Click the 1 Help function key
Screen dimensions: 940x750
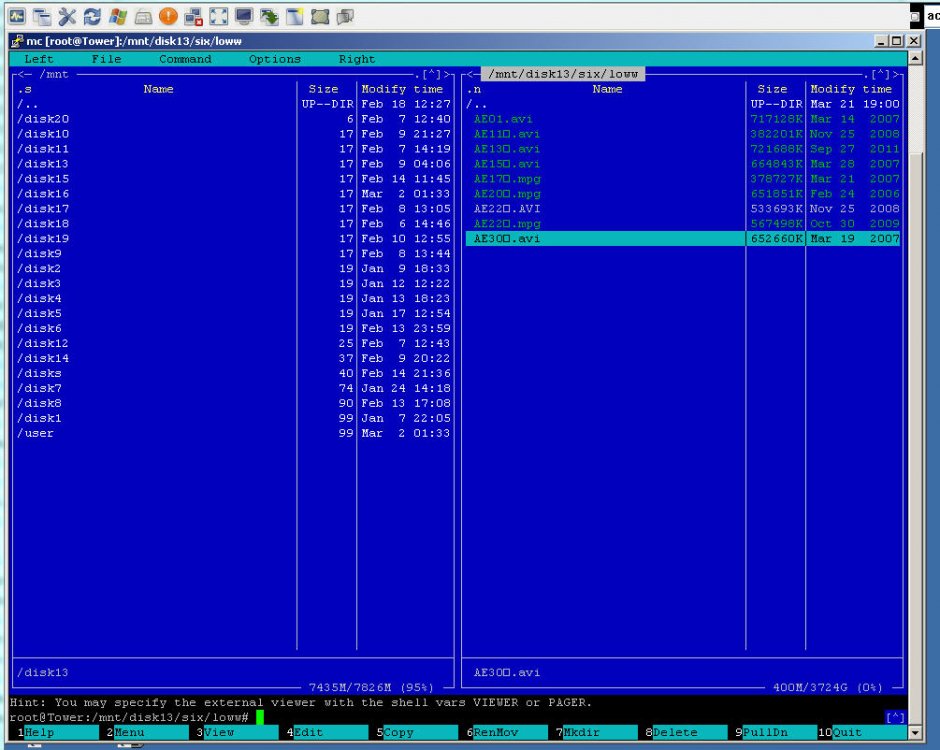point(58,732)
